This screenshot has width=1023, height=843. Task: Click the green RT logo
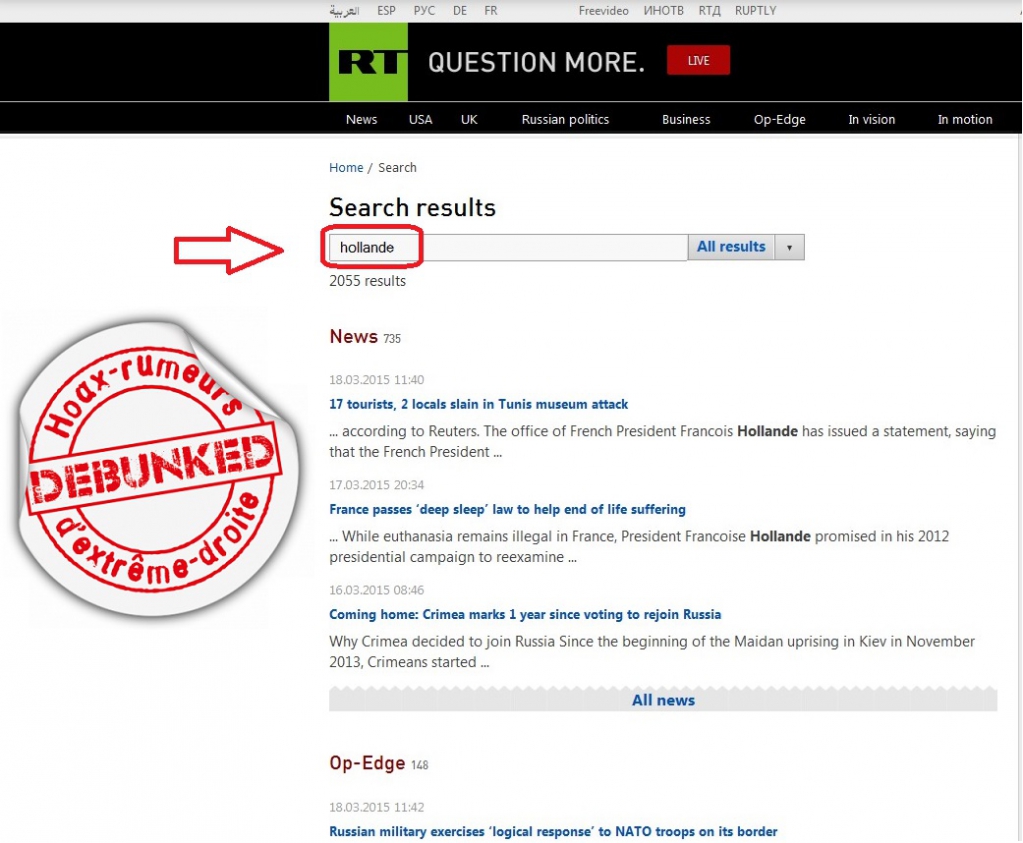coord(368,62)
